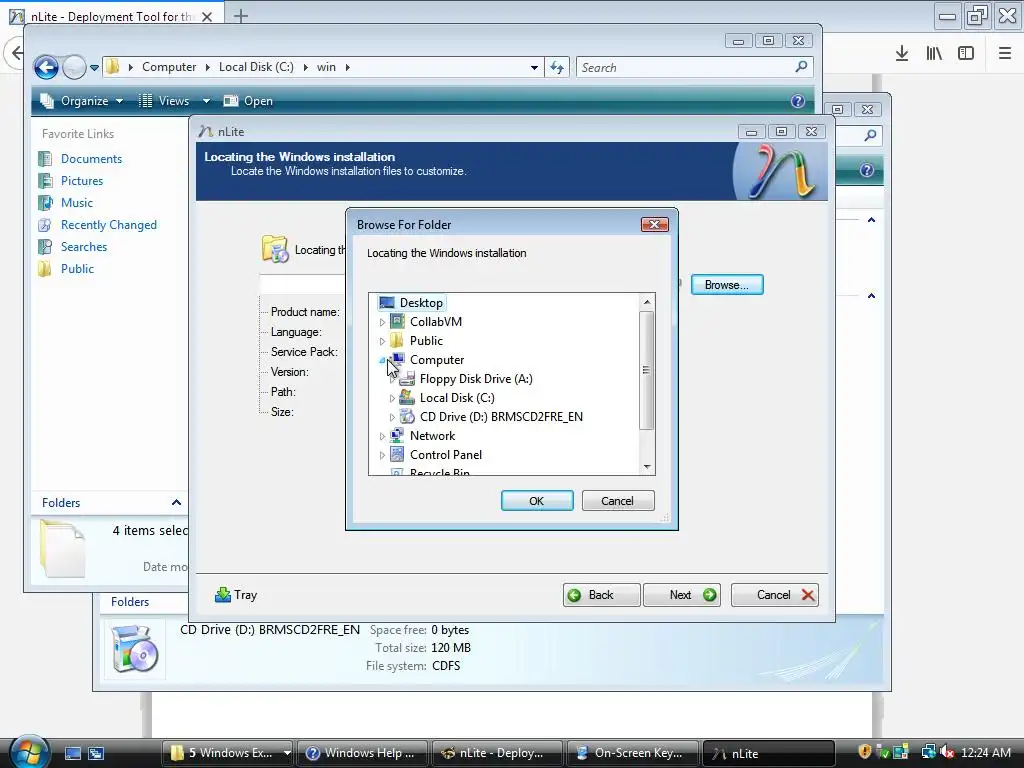Switch to On-Screen Keyboard taskbar button

coord(632,753)
